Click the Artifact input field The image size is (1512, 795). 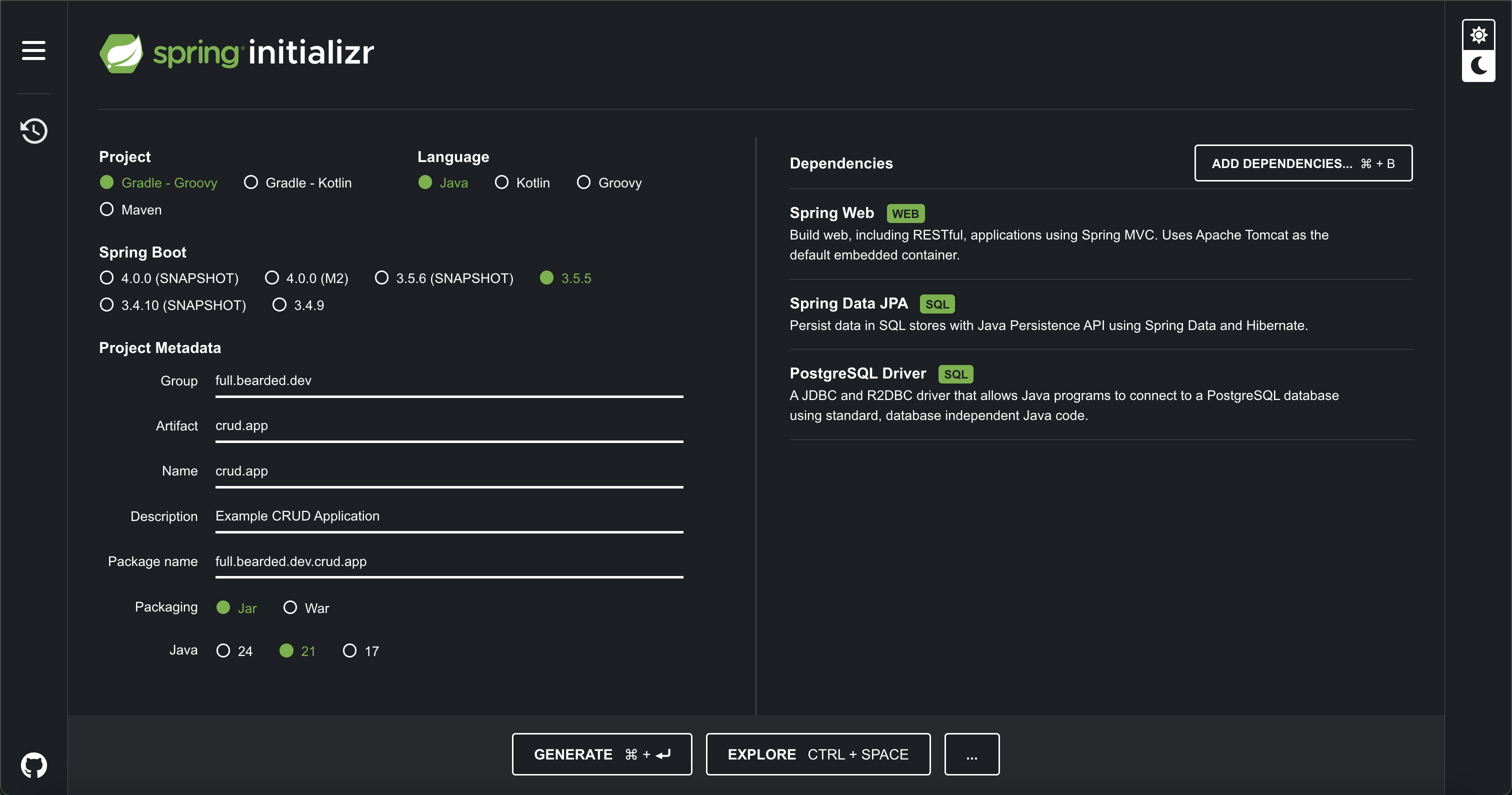coord(448,425)
